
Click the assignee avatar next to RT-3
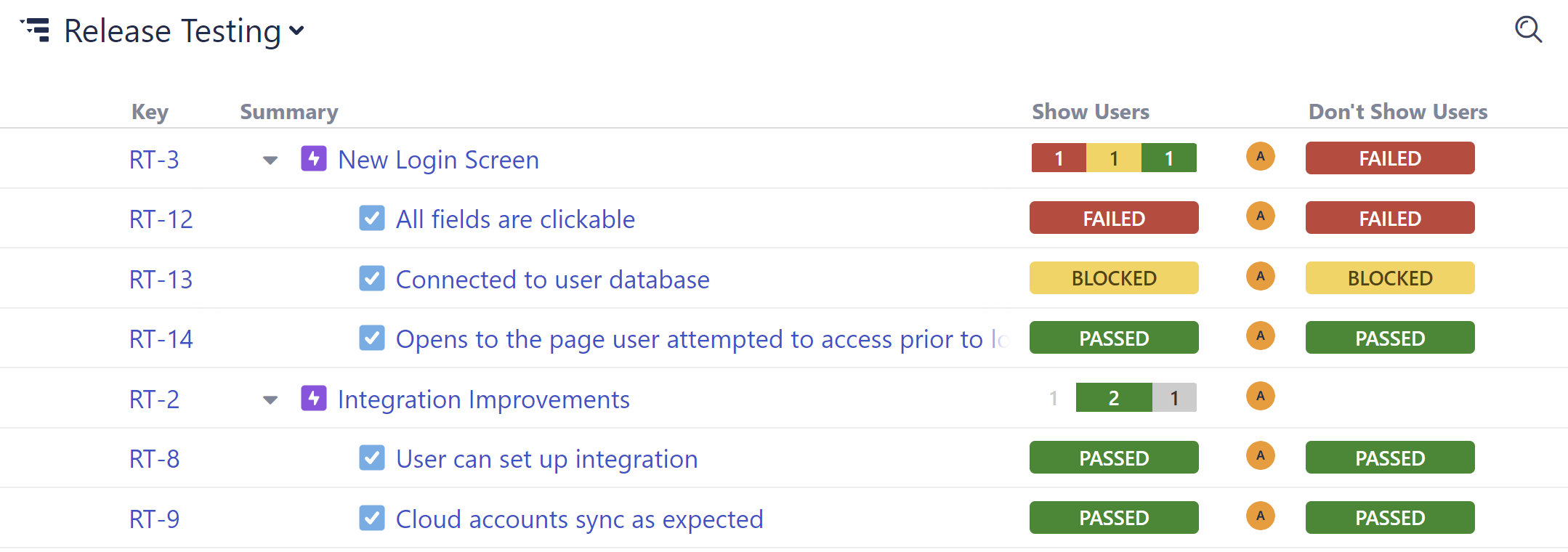tap(1261, 157)
